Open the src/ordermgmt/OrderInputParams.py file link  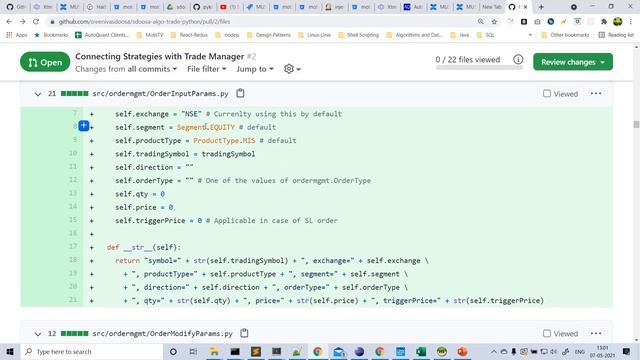point(160,93)
